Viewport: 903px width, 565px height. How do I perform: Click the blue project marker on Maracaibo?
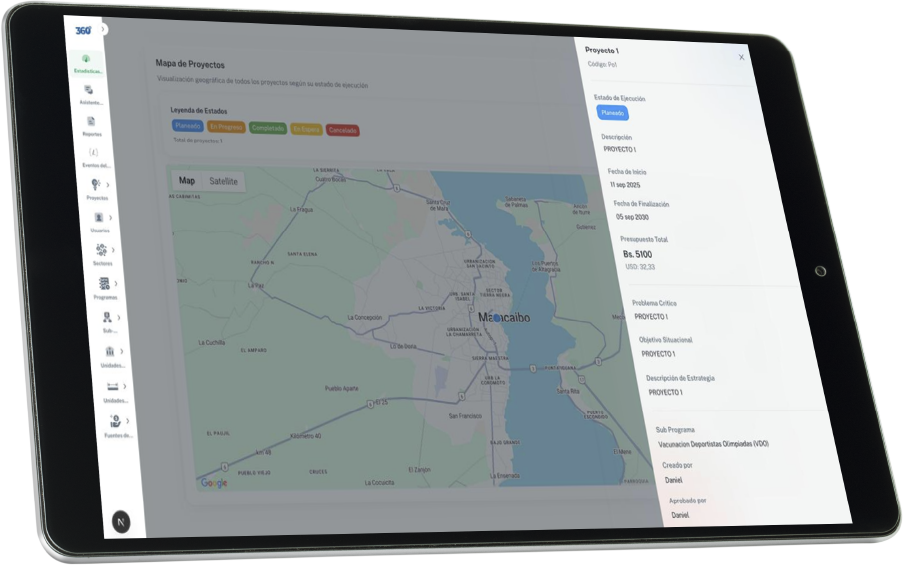pos(497,317)
